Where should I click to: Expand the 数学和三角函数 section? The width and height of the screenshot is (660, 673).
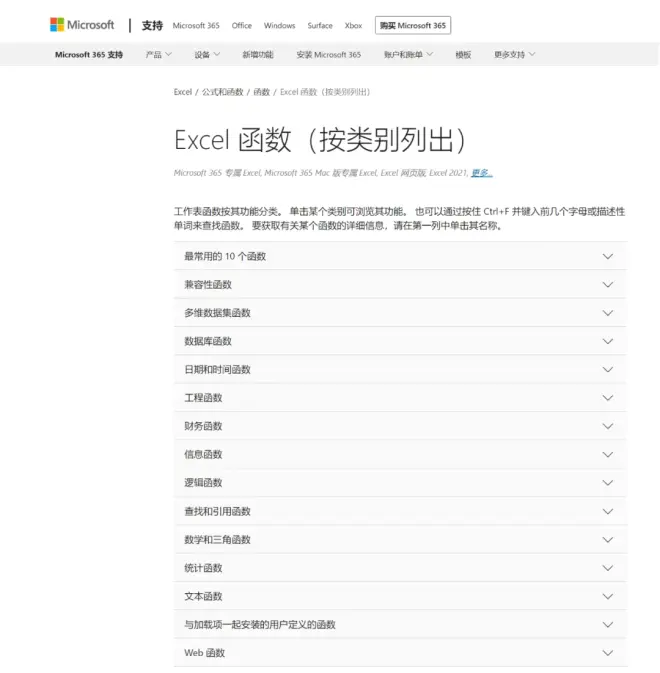pos(400,540)
